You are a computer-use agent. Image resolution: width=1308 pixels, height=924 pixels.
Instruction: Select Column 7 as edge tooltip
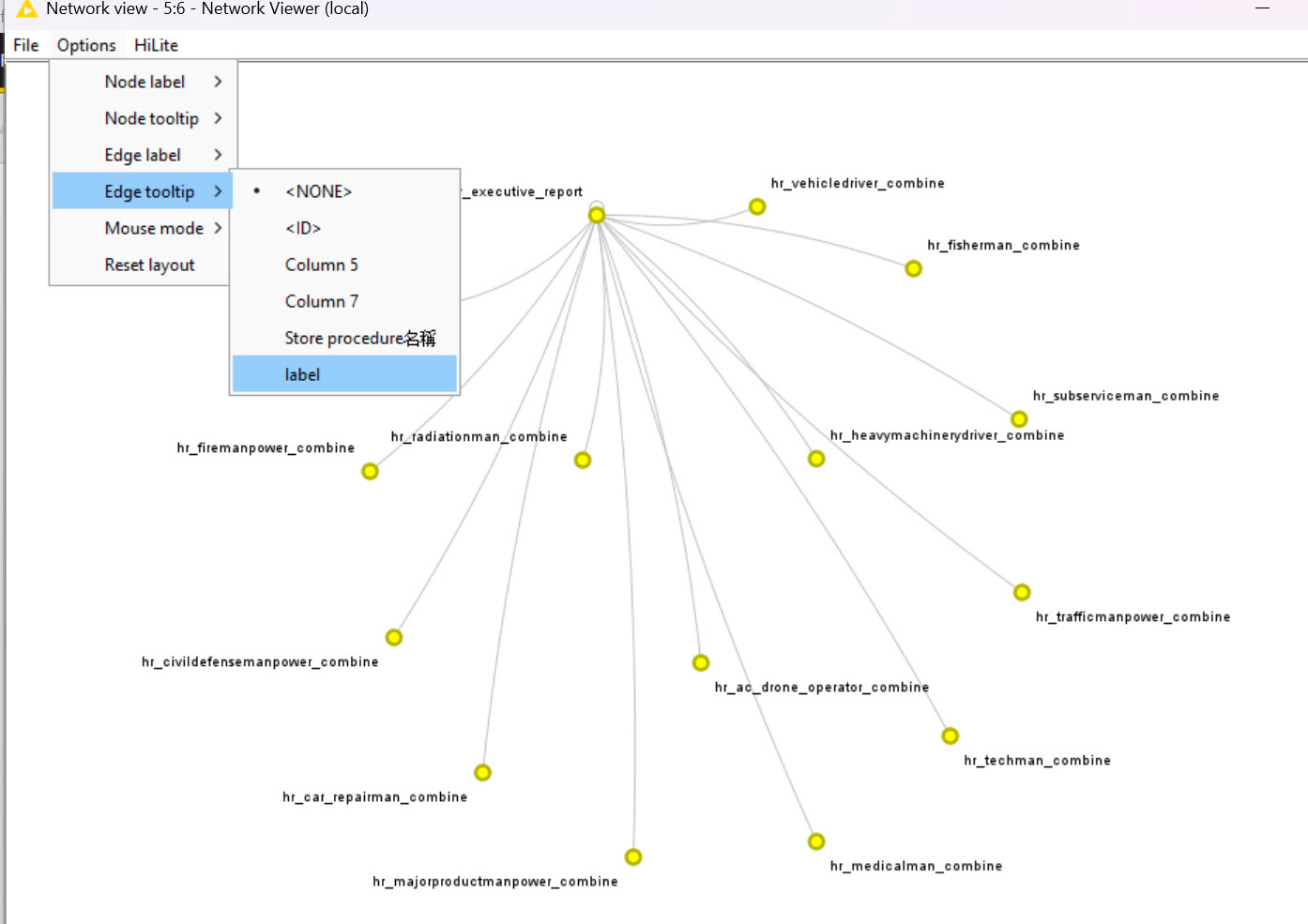coord(344,301)
